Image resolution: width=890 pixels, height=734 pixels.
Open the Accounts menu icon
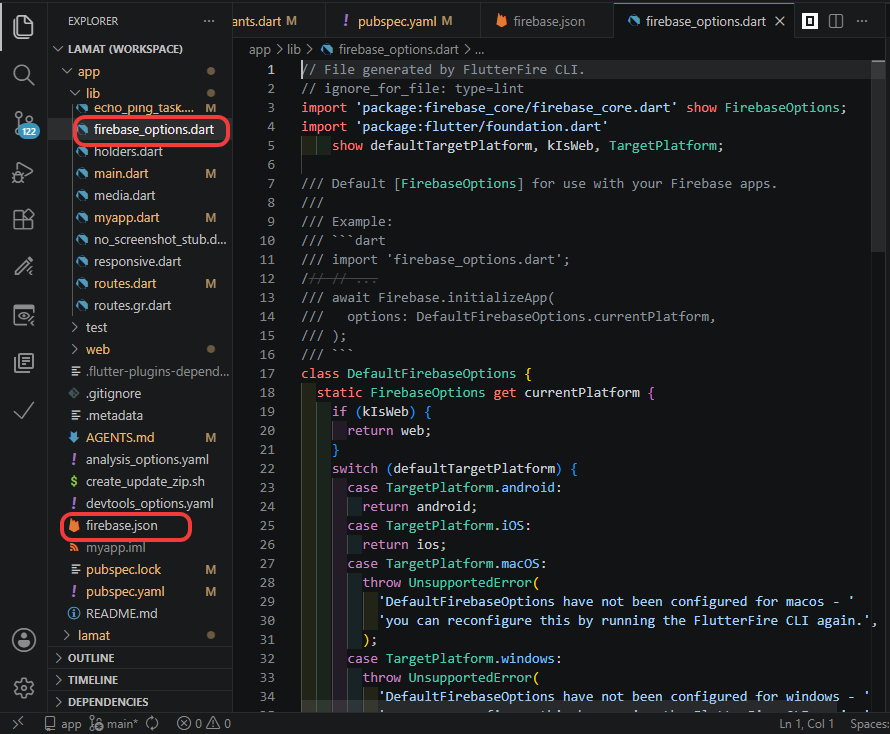23,640
